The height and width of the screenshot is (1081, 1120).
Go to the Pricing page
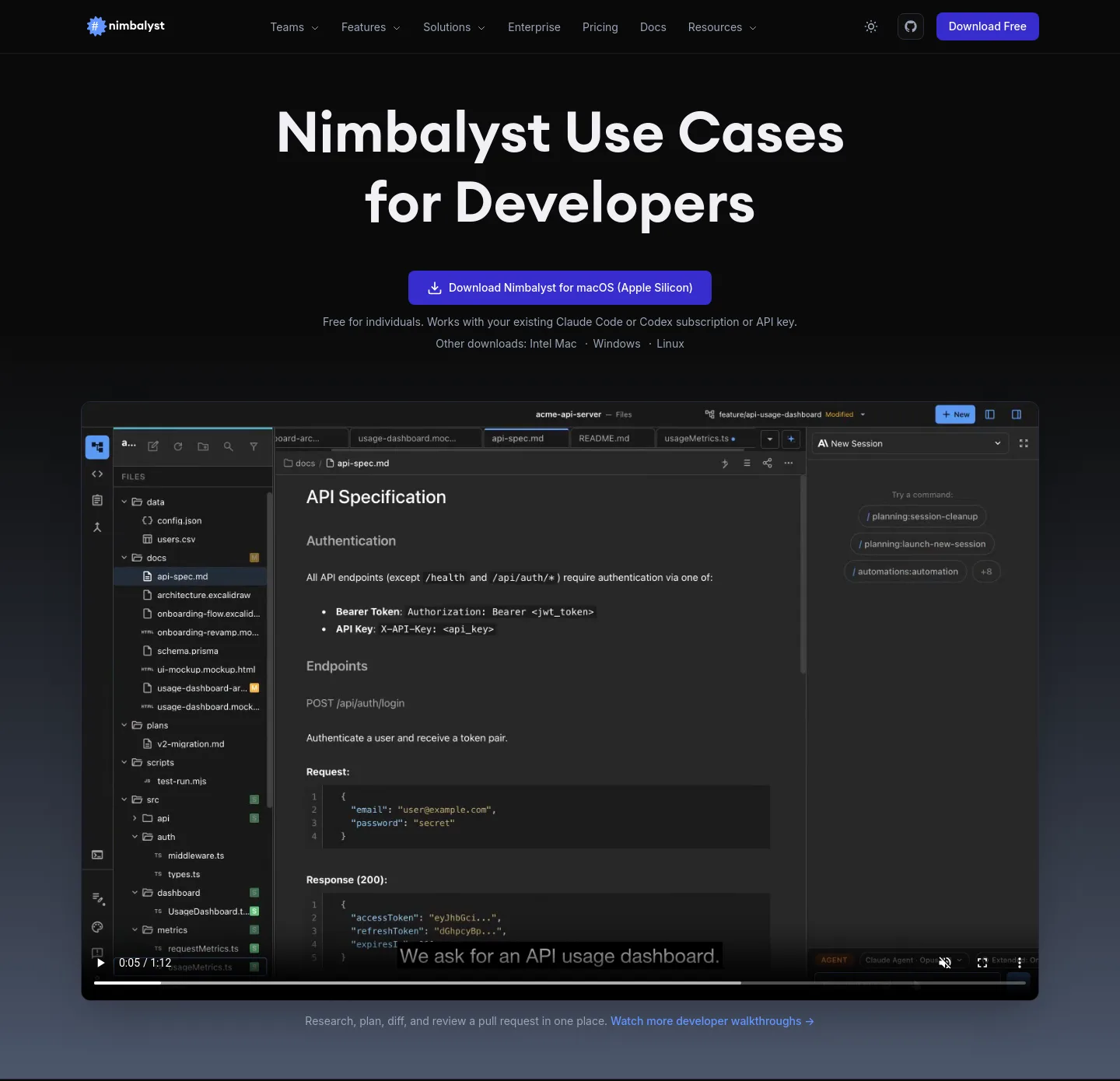click(x=600, y=27)
